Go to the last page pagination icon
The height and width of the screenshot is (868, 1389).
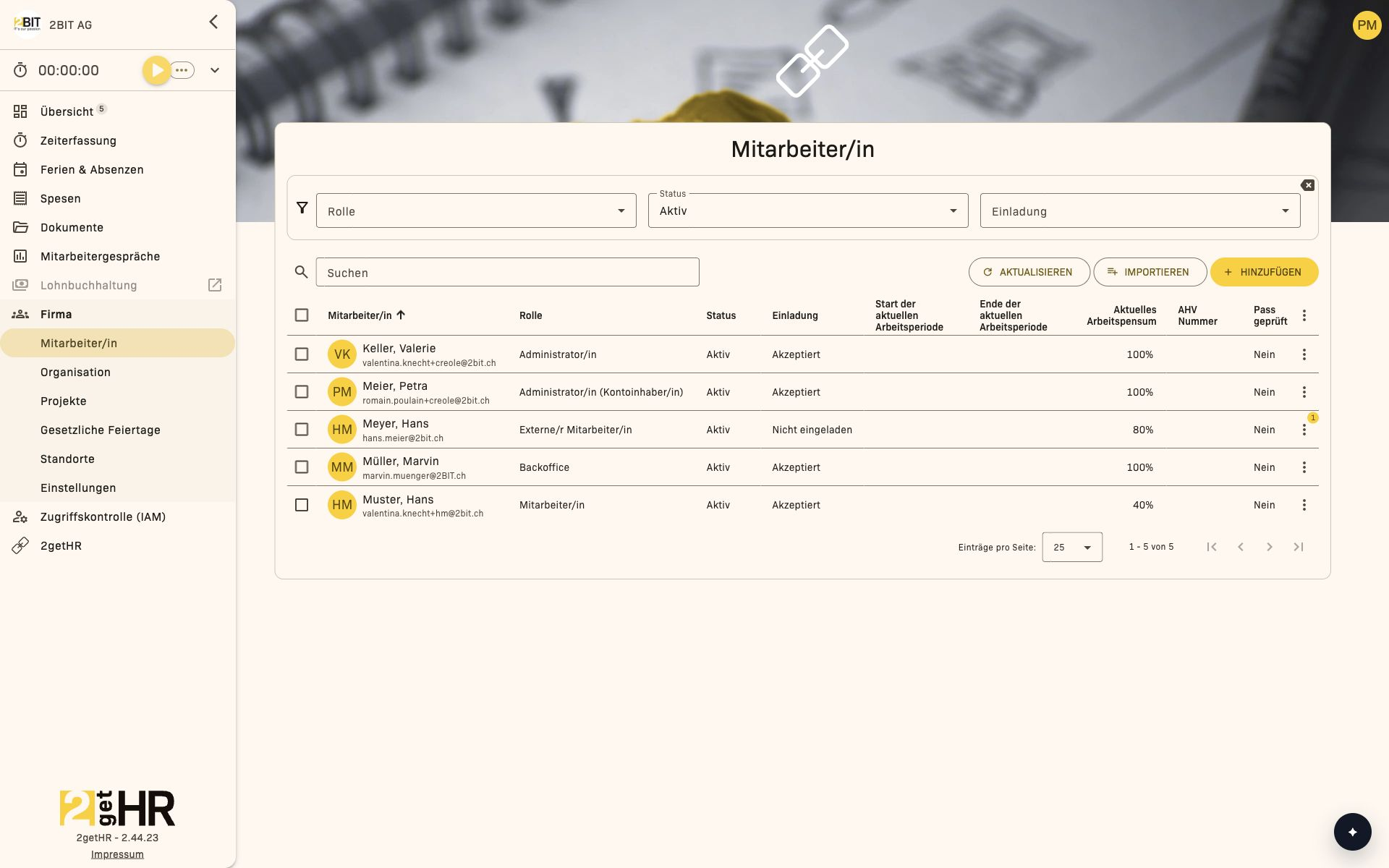[x=1298, y=547]
